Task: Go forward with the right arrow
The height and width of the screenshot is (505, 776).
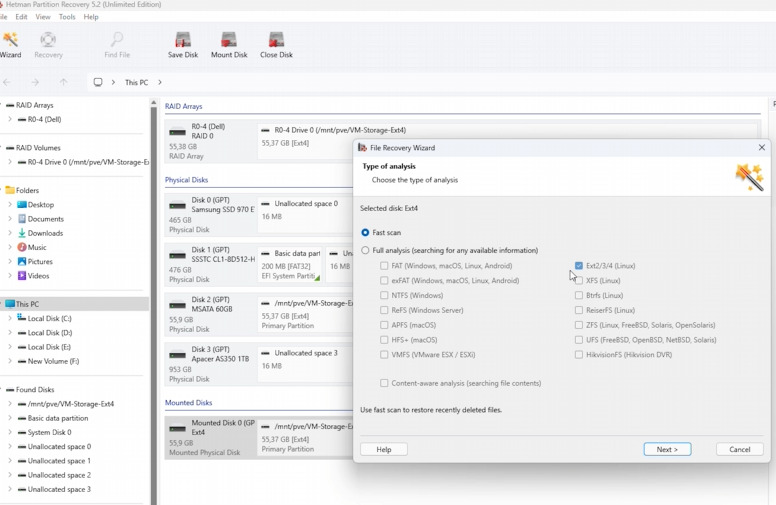Action: click(35, 82)
